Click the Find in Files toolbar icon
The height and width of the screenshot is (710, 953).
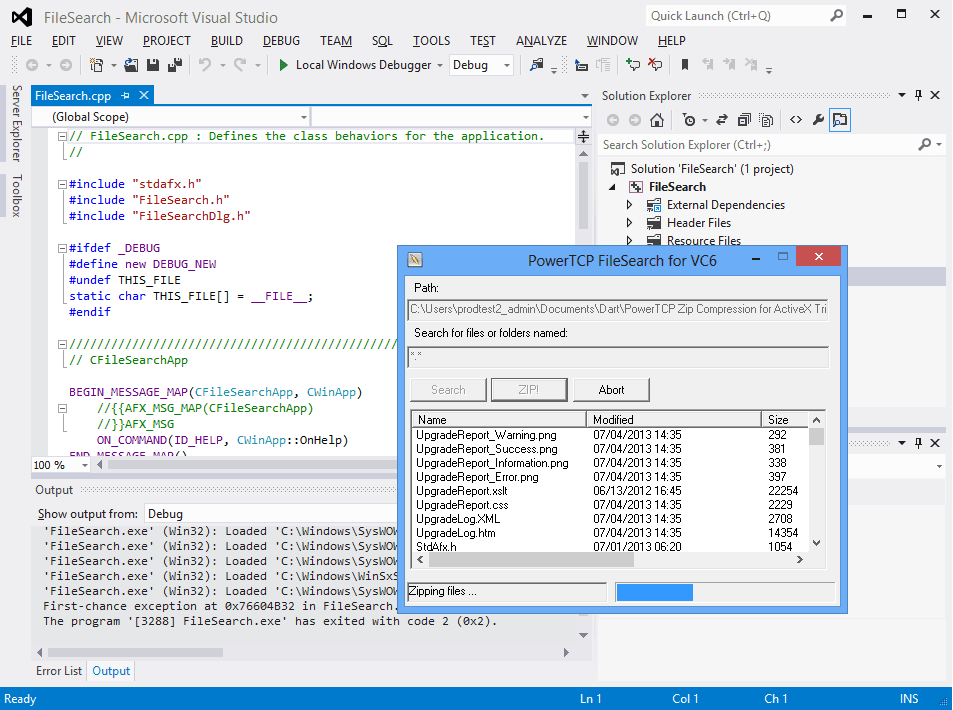536,65
